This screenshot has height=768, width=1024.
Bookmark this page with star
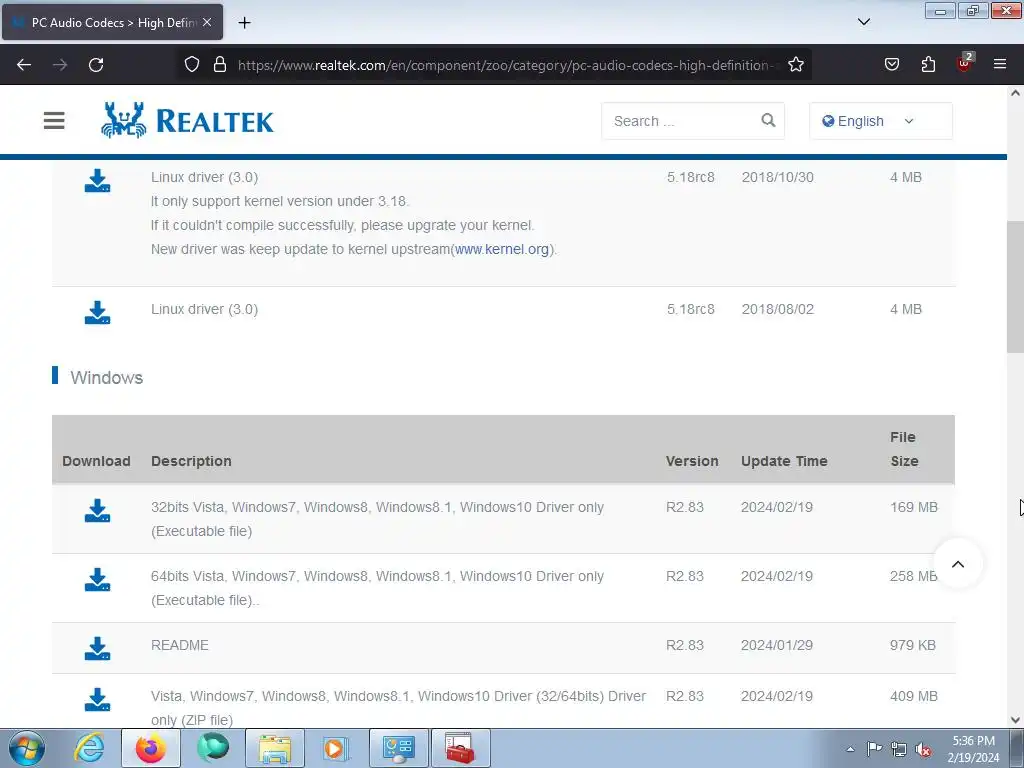(795, 64)
